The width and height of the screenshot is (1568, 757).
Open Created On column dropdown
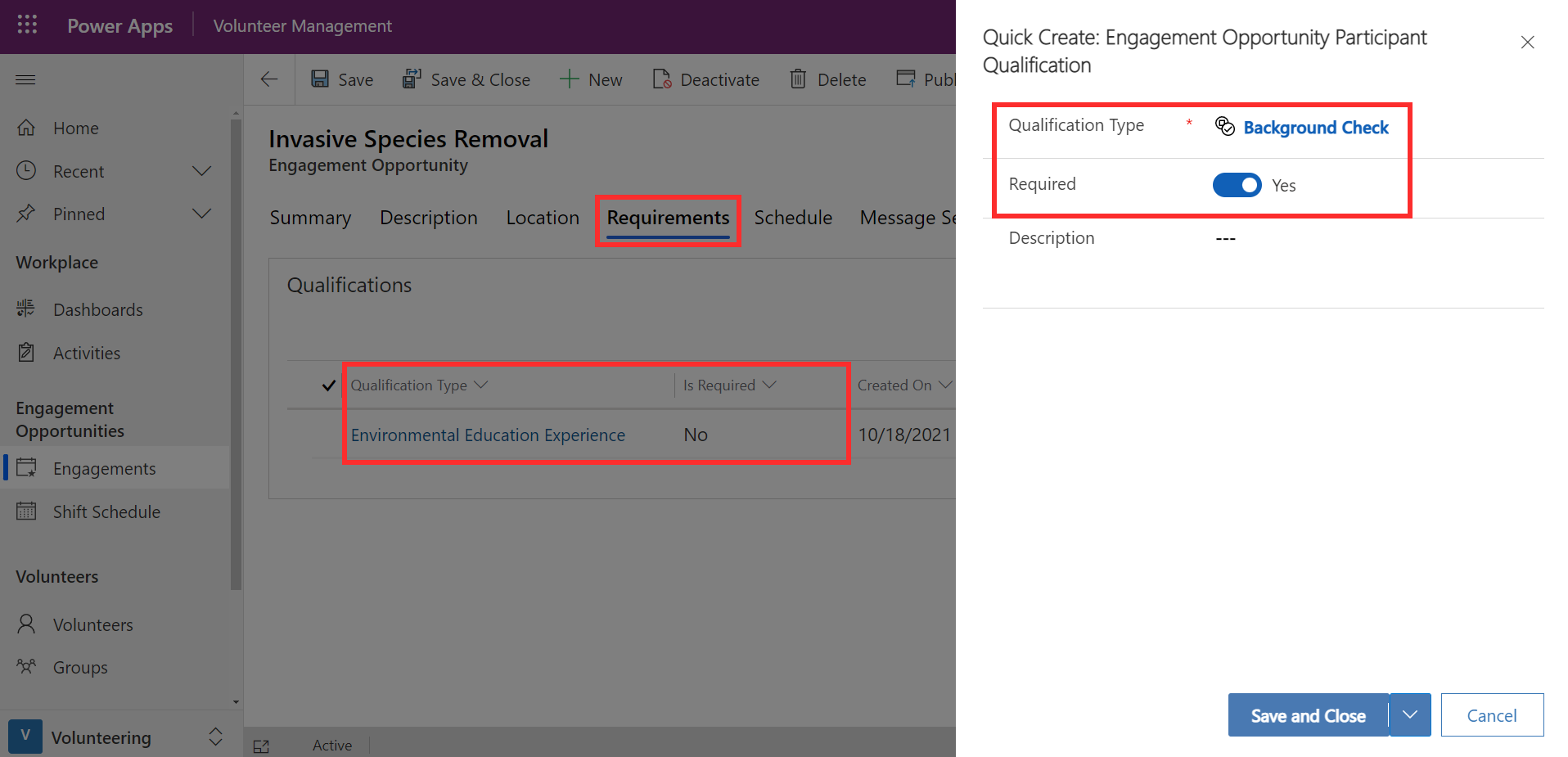tap(945, 385)
